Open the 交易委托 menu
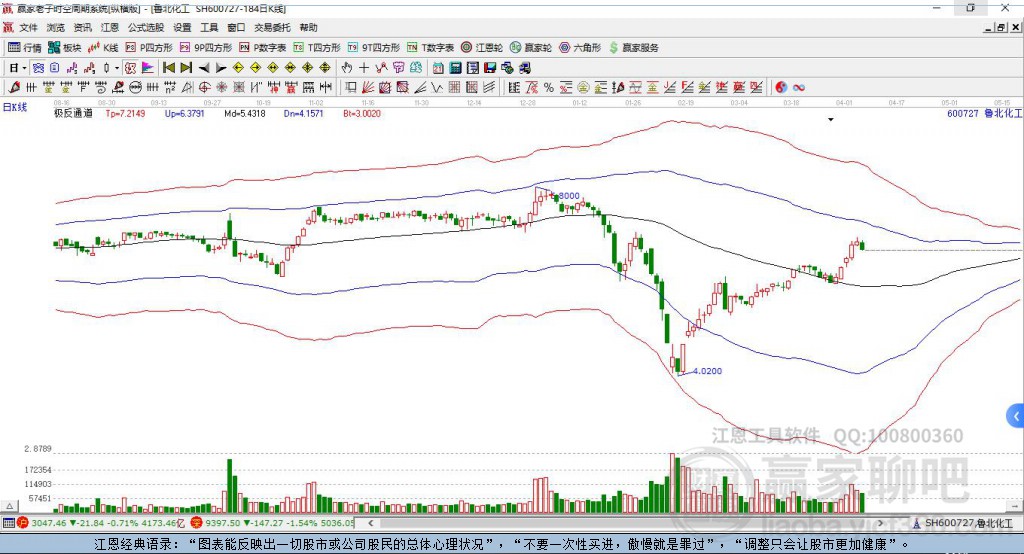 (272, 27)
